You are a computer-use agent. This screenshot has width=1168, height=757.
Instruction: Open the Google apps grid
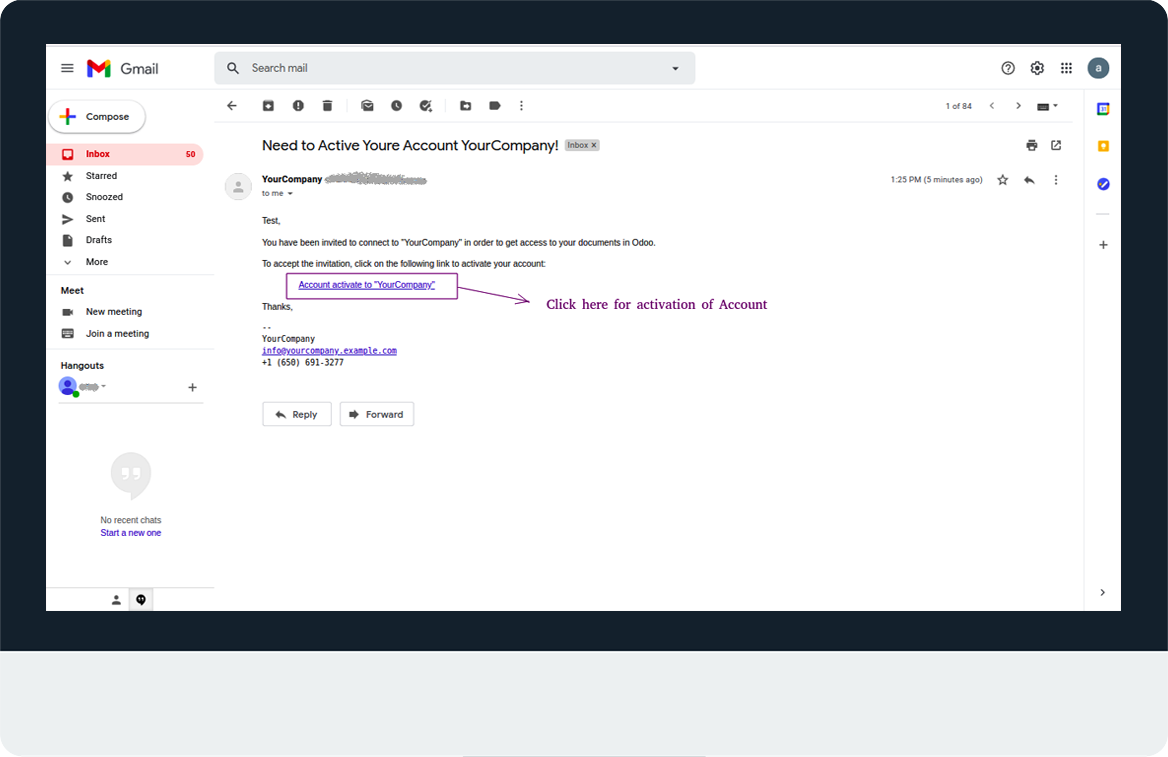point(1067,69)
